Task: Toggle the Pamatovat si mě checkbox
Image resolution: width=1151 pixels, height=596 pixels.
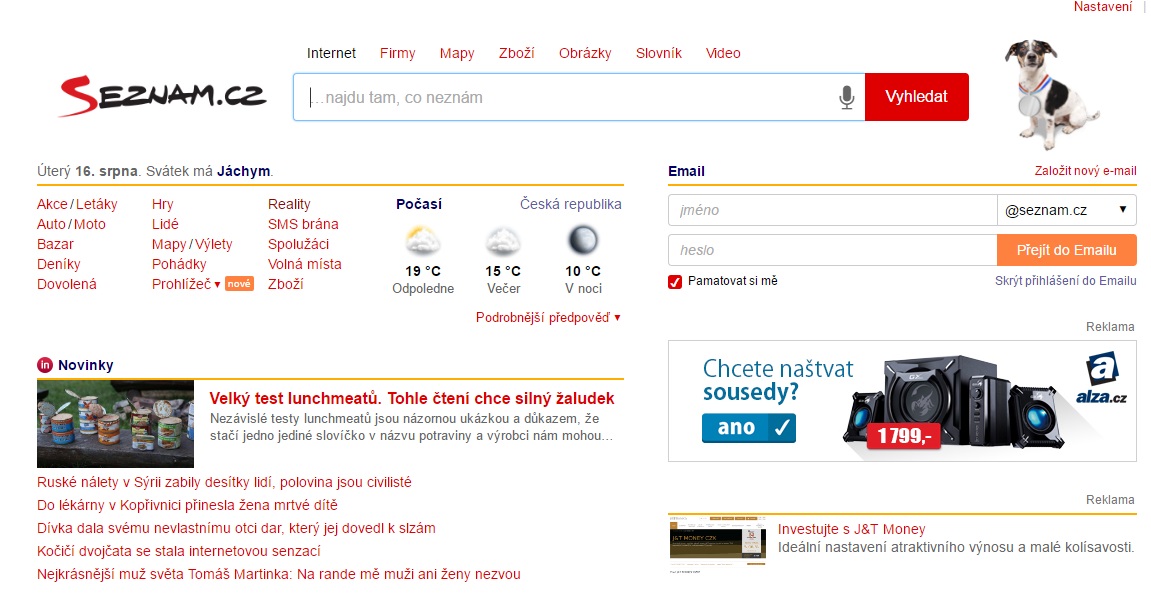Action: [675, 281]
